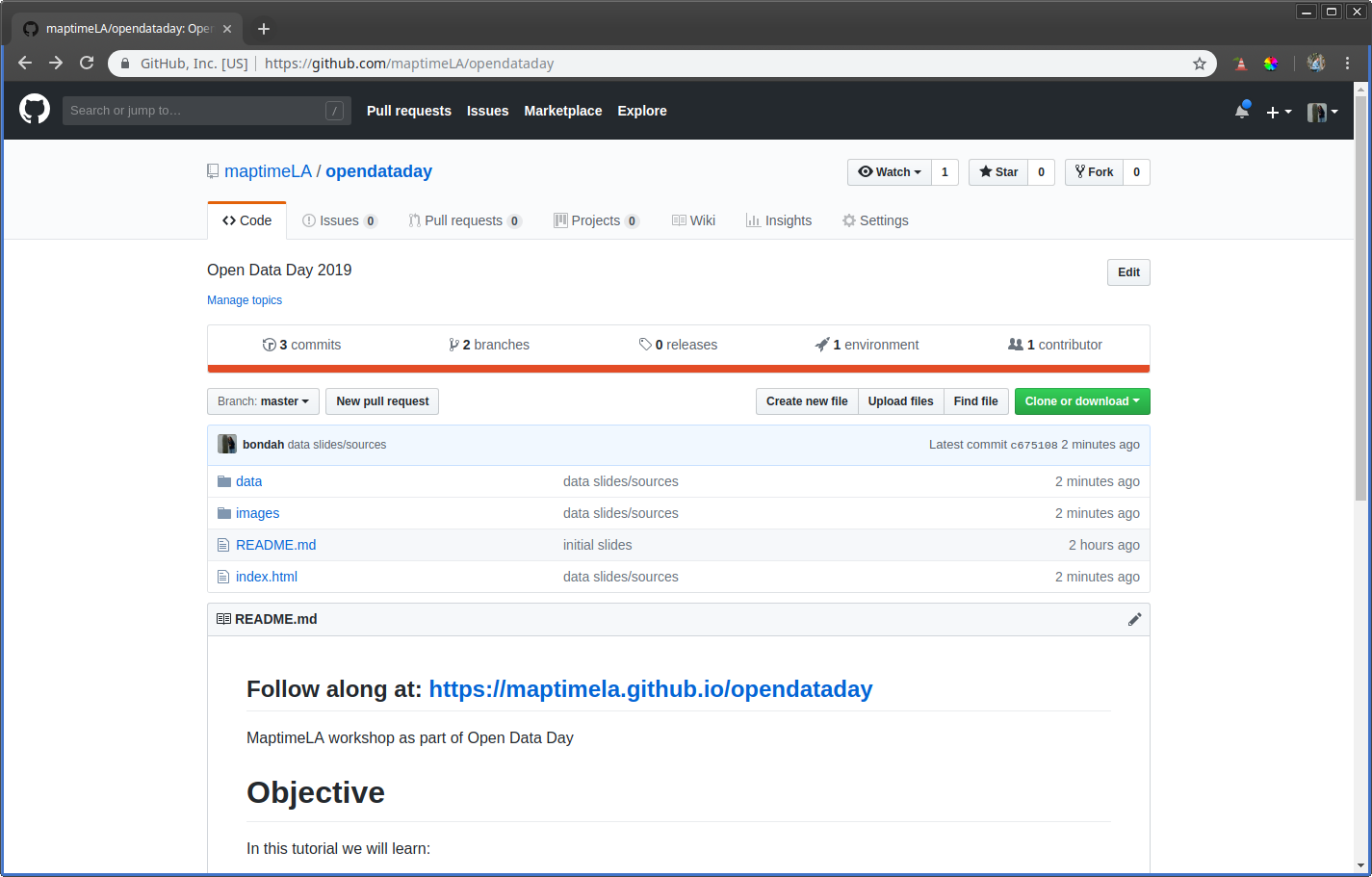View 3 commits
The width and height of the screenshot is (1372, 877).
(301, 345)
